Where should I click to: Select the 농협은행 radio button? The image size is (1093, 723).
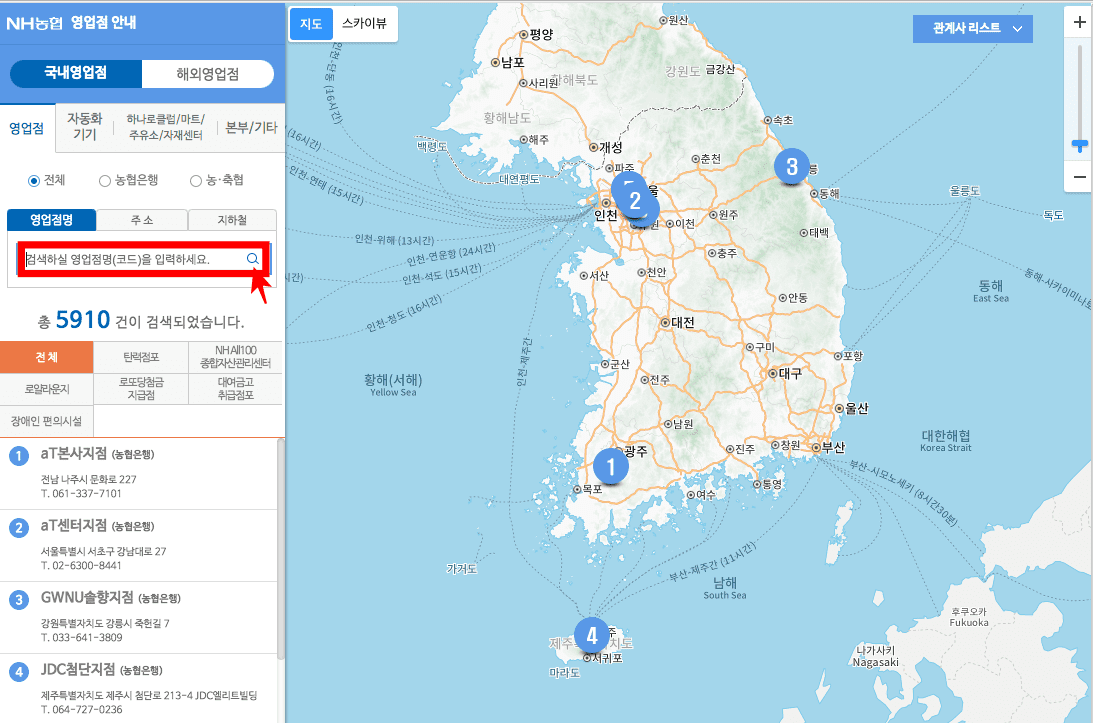[x=105, y=181]
